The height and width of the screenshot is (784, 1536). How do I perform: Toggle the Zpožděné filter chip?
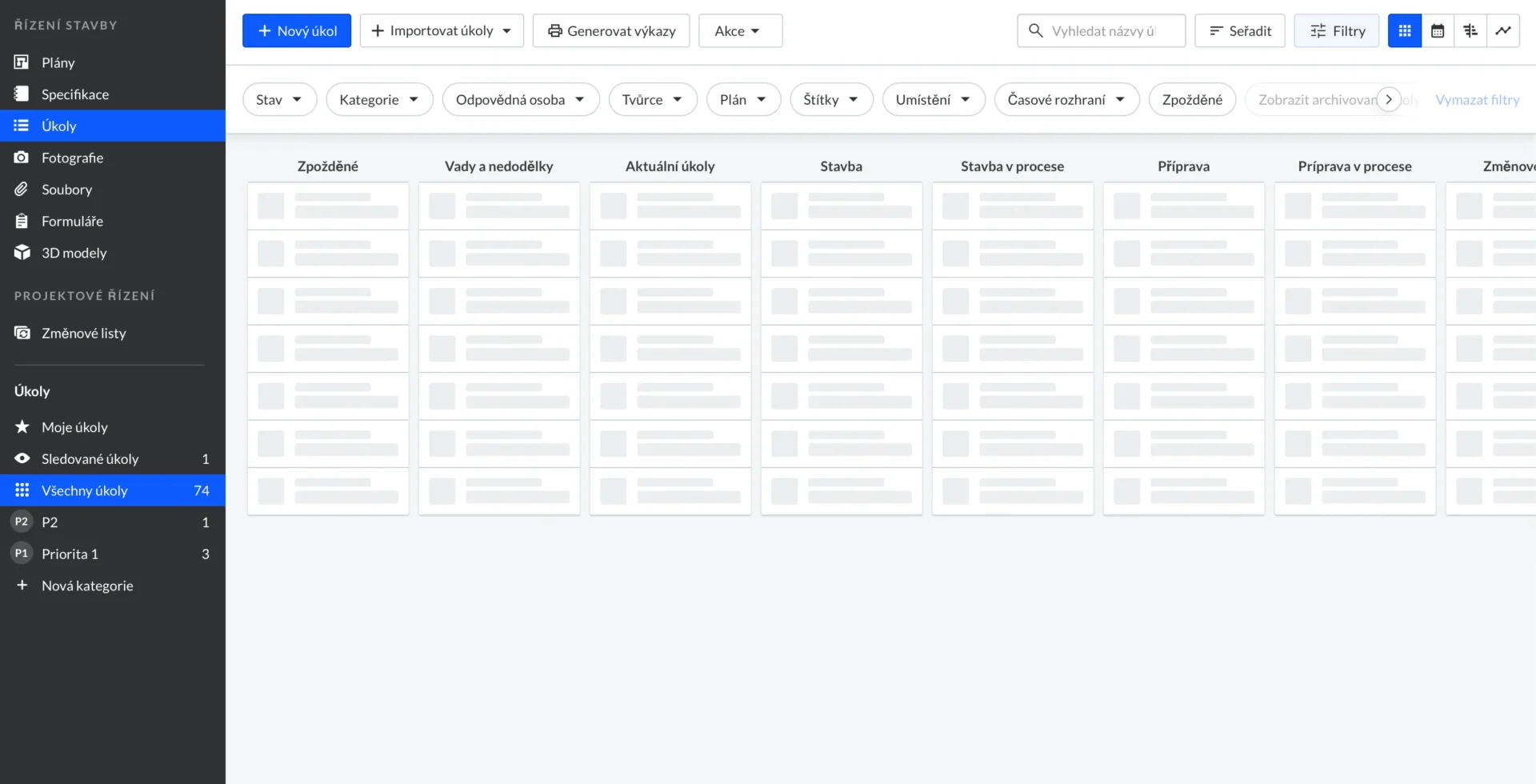pyautogui.click(x=1191, y=100)
